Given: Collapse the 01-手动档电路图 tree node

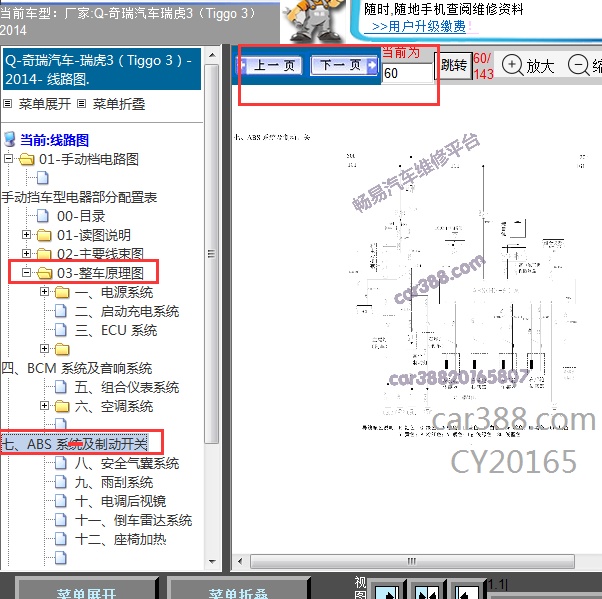Looking at the screenshot, I should coord(8,159).
